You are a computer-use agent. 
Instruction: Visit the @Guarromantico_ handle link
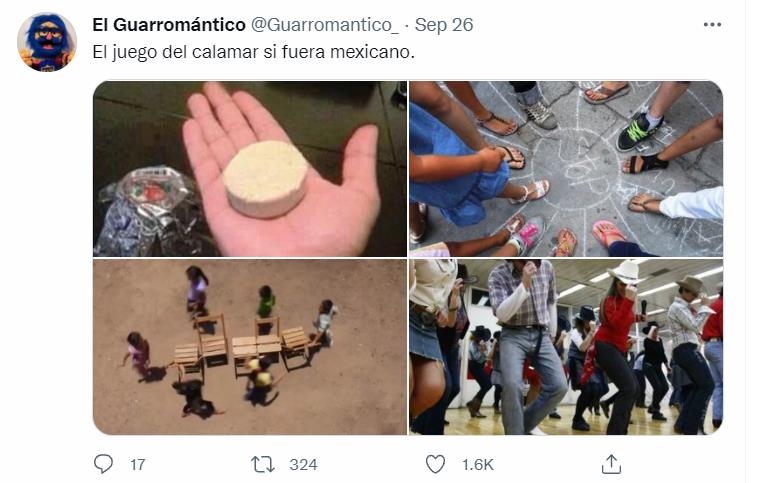click(325, 25)
